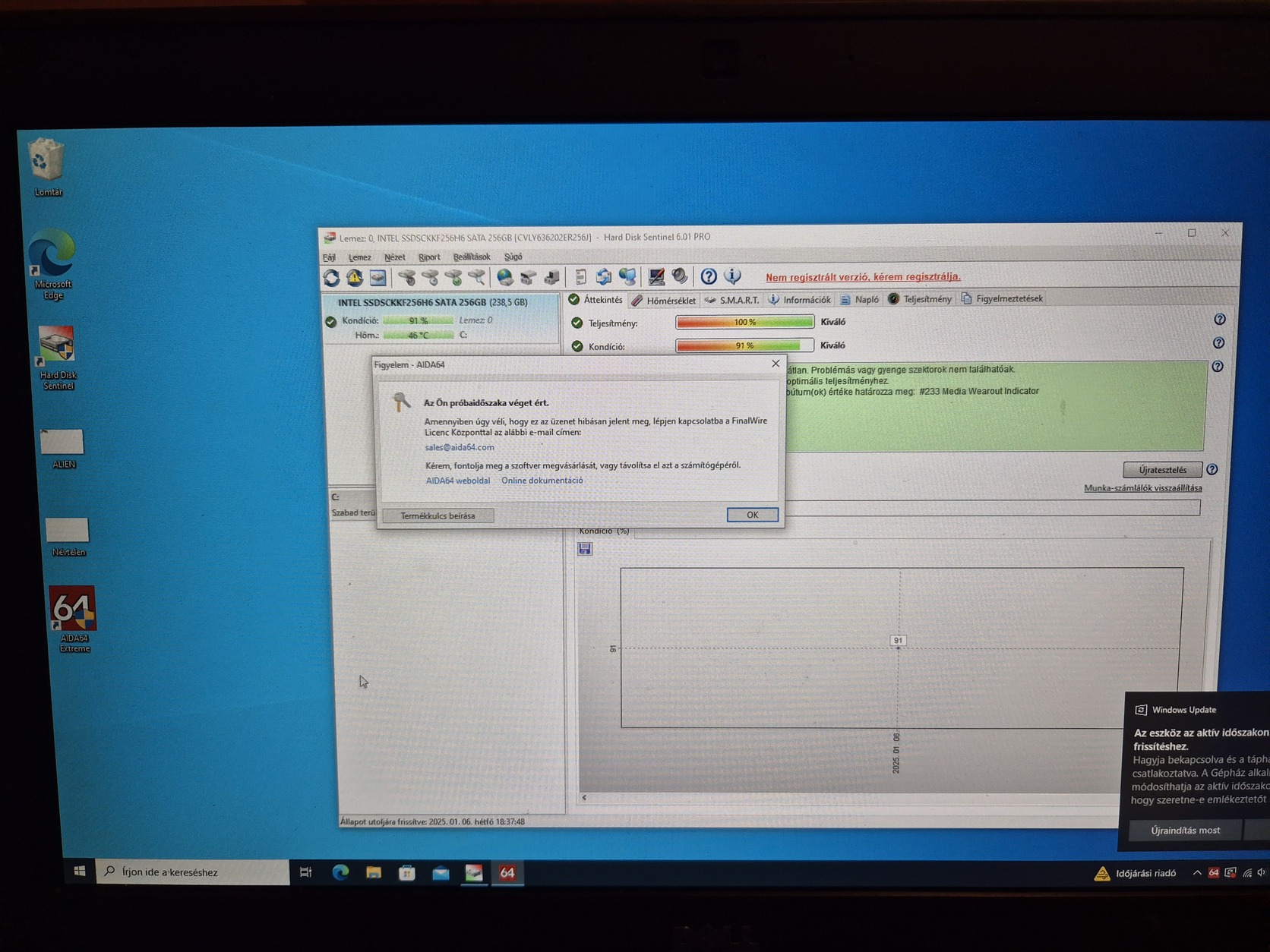This screenshot has width=1270, height=952.
Task: Click the Időjárási riadó weather alert
Action: coord(1136,873)
